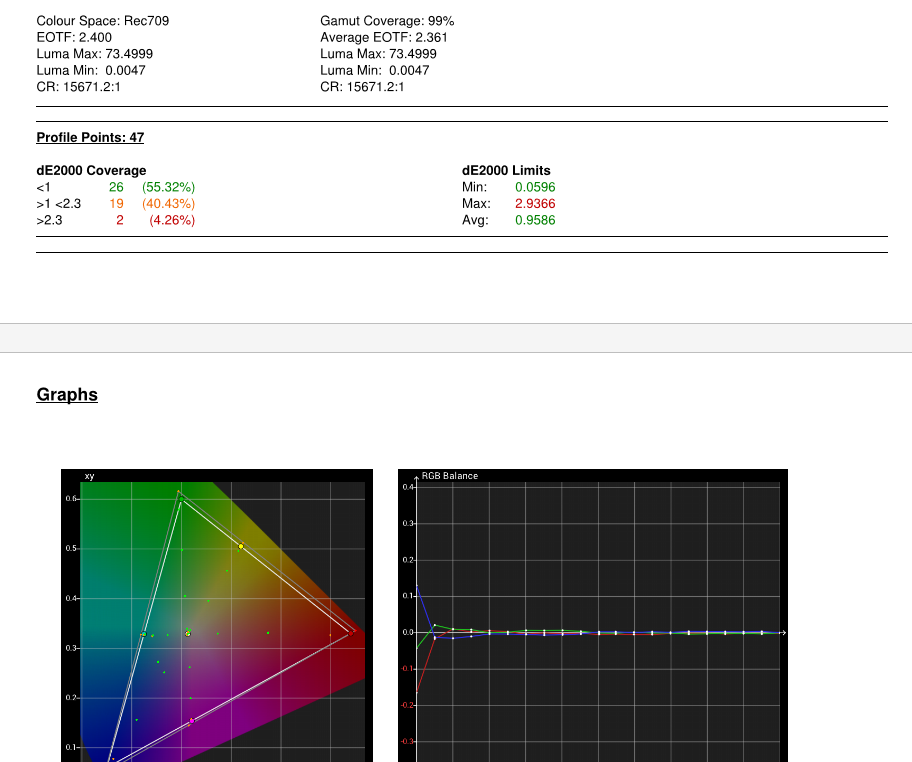
Task: Select the green '(55.32%)' coverage value
Action: click(169, 187)
